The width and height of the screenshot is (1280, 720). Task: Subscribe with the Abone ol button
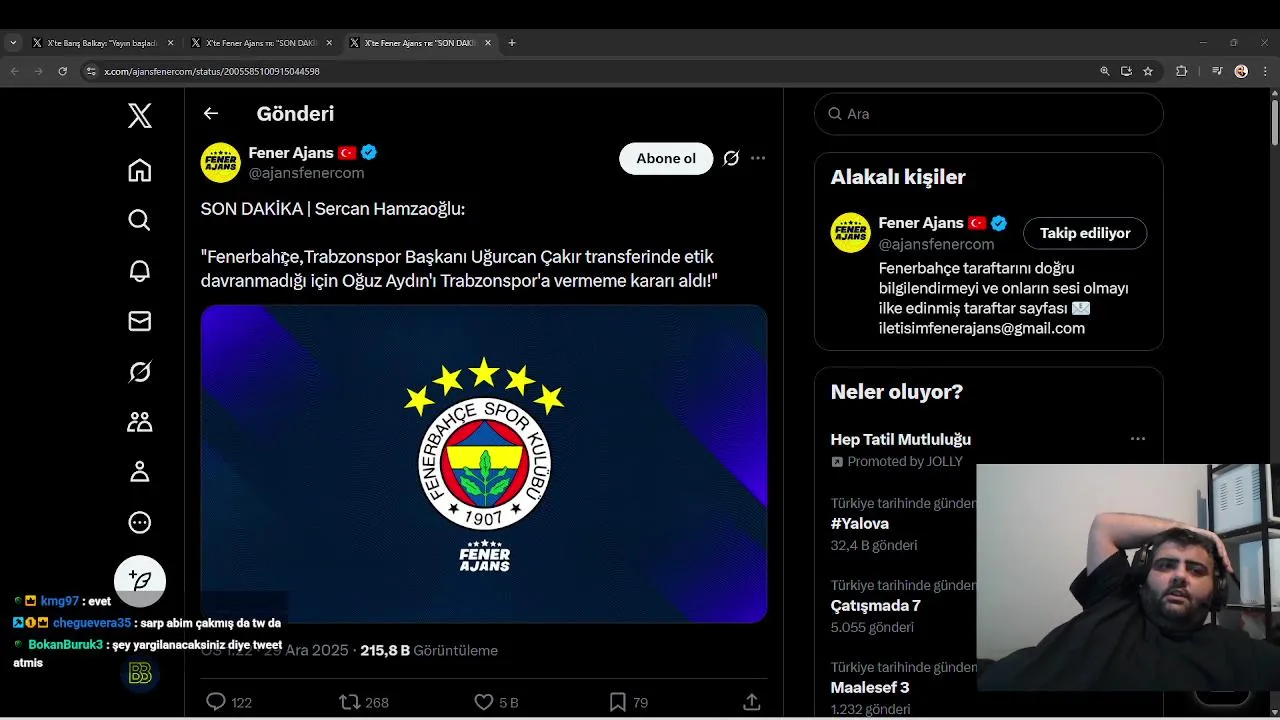tap(666, 158)
